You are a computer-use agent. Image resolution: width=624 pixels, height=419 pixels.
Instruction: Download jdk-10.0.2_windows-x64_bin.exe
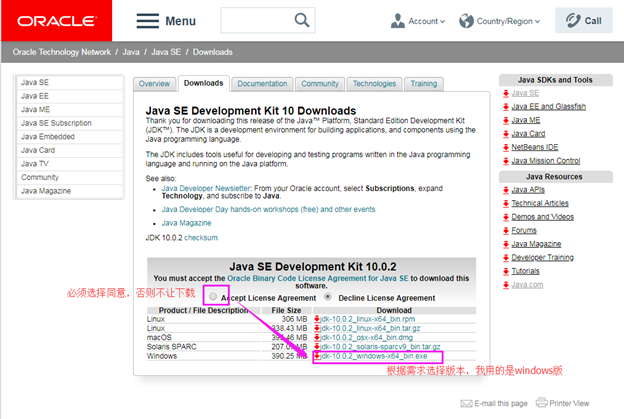(374, 356)
